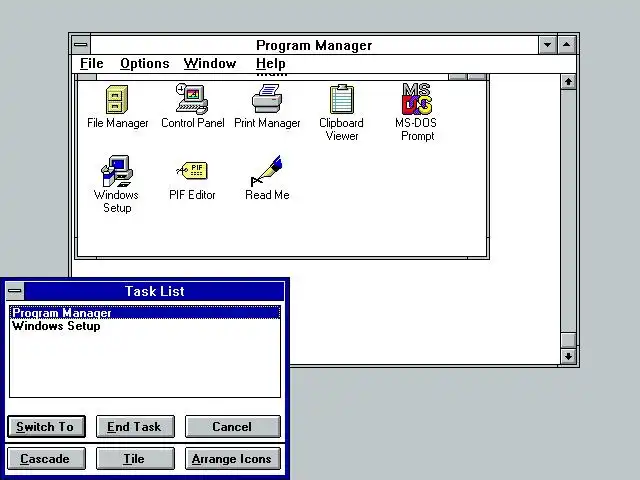Screen dimensions: 640x480
Task: Minimize Program Manager with the down-arrow button
Action: (x=548, y=45)
